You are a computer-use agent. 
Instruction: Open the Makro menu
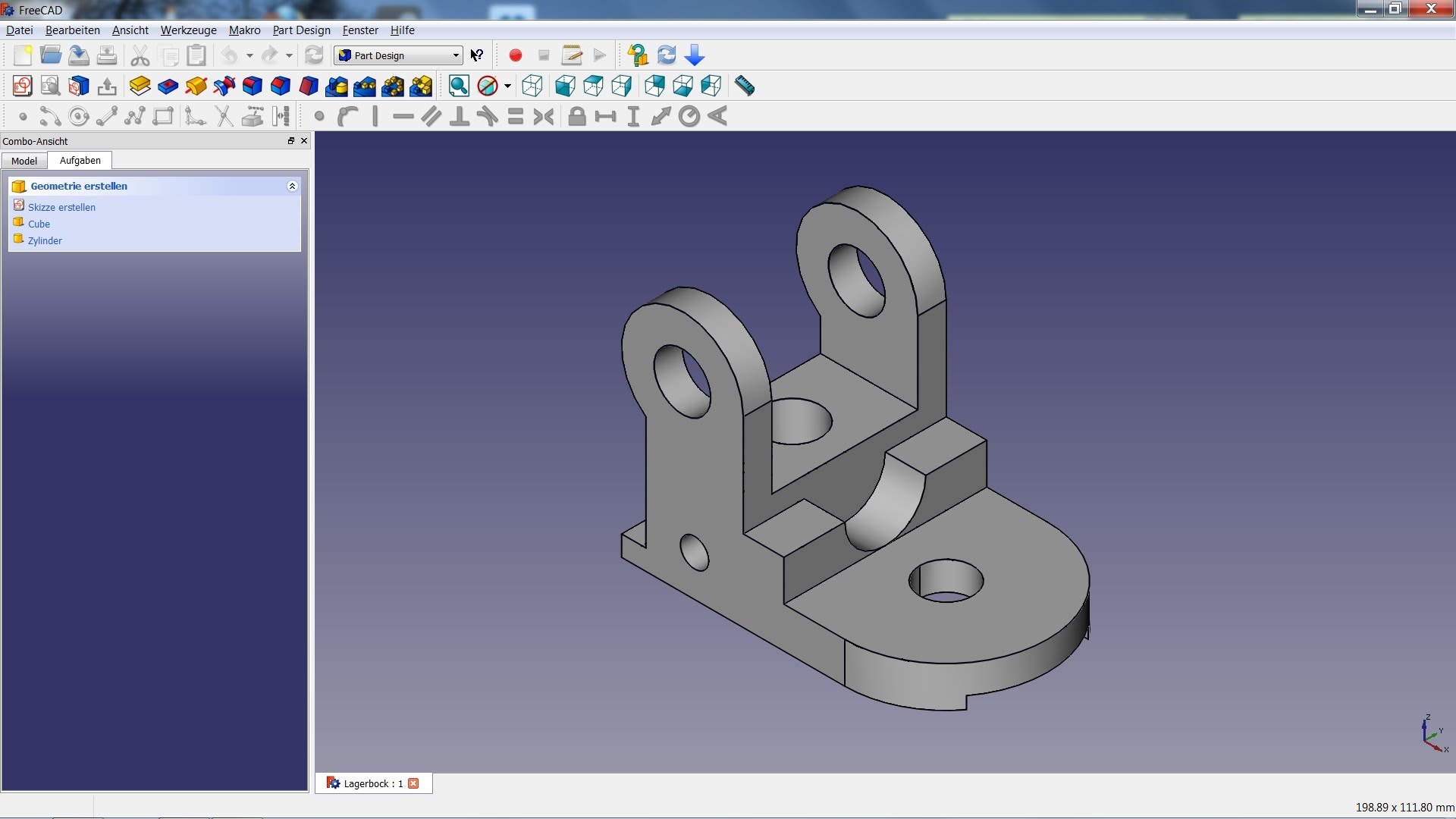pos(243,30)
